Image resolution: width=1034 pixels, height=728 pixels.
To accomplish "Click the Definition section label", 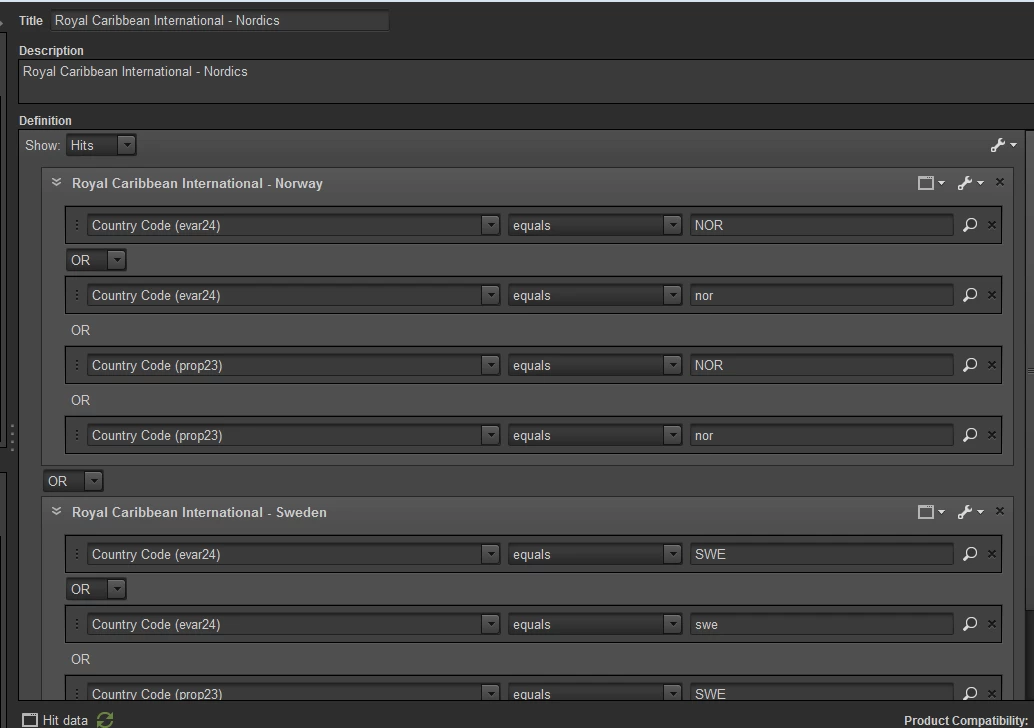I will click(46, 121).
